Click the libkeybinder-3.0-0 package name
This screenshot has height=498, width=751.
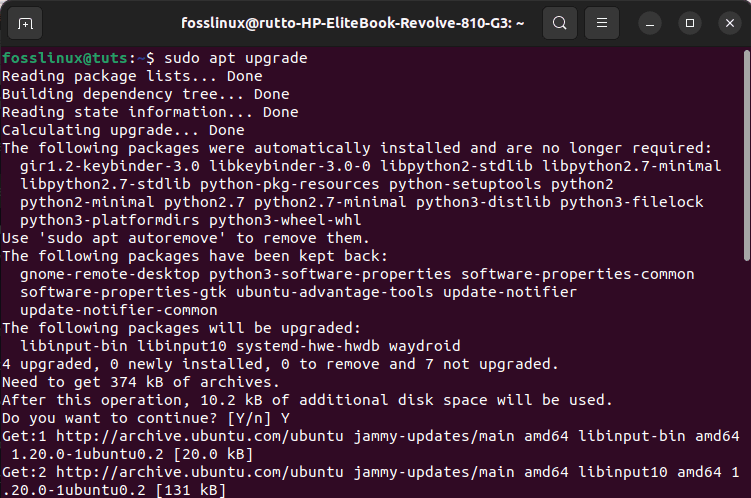click(x=290, y=166)
